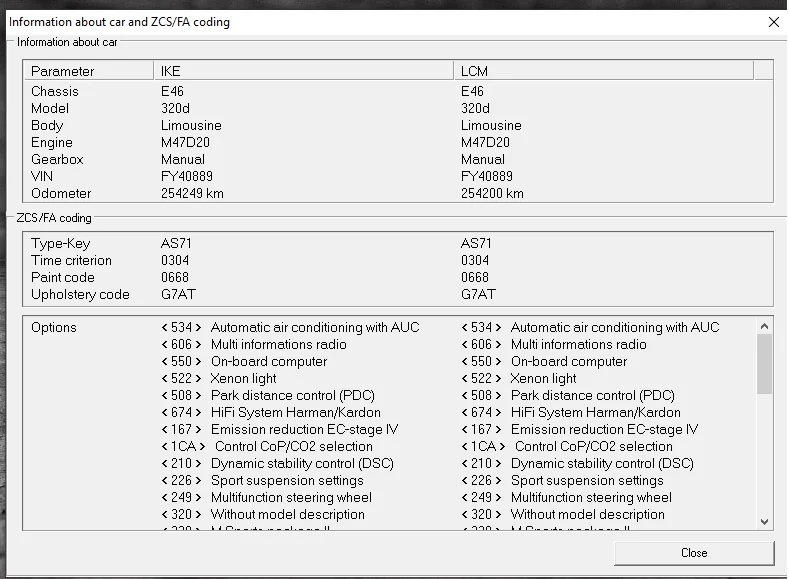
Task: Select LCM option 522 Xenon light
Action: pyautogui.click(x=519, y=379)
